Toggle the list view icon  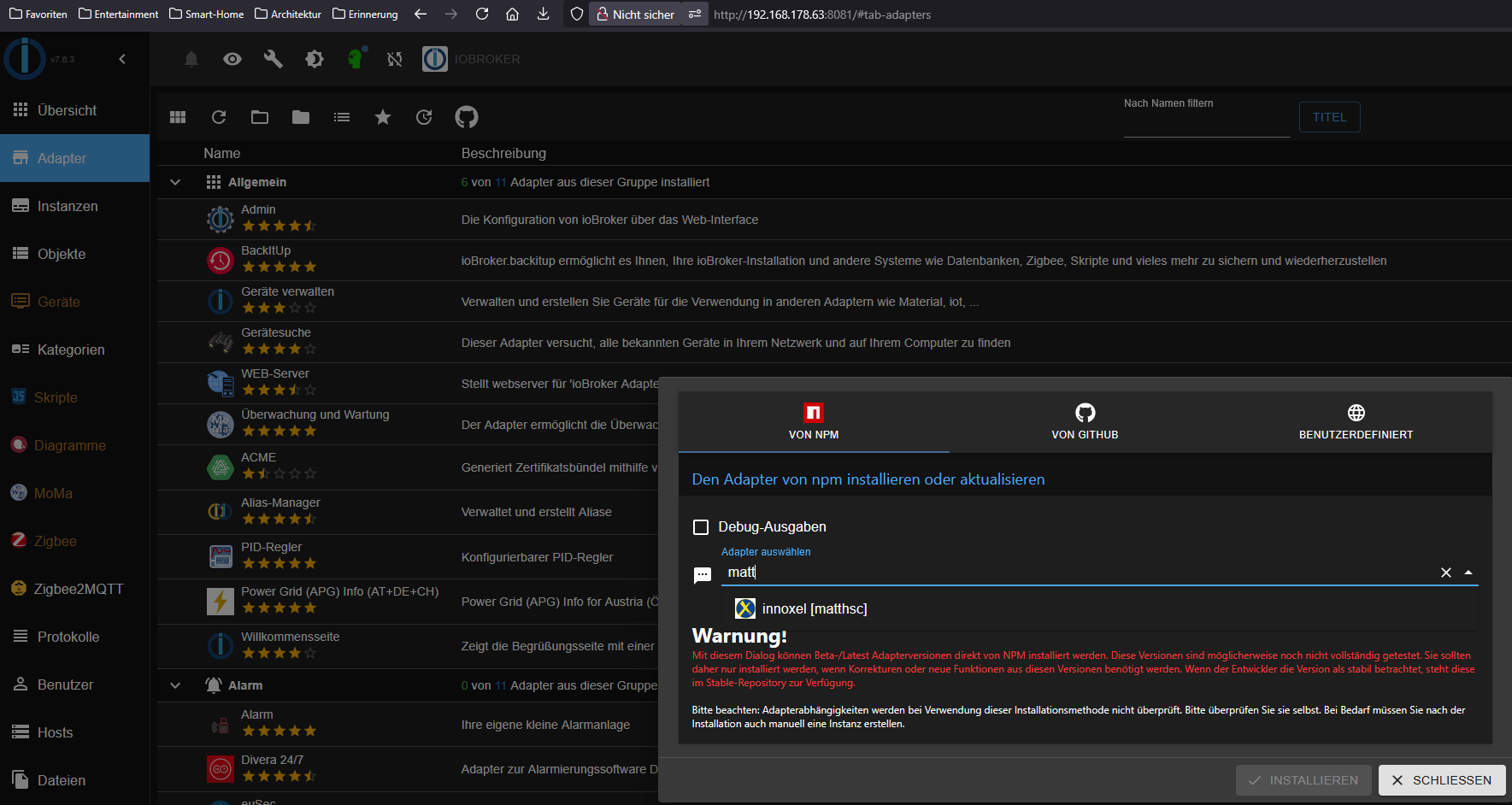[342, 117]
